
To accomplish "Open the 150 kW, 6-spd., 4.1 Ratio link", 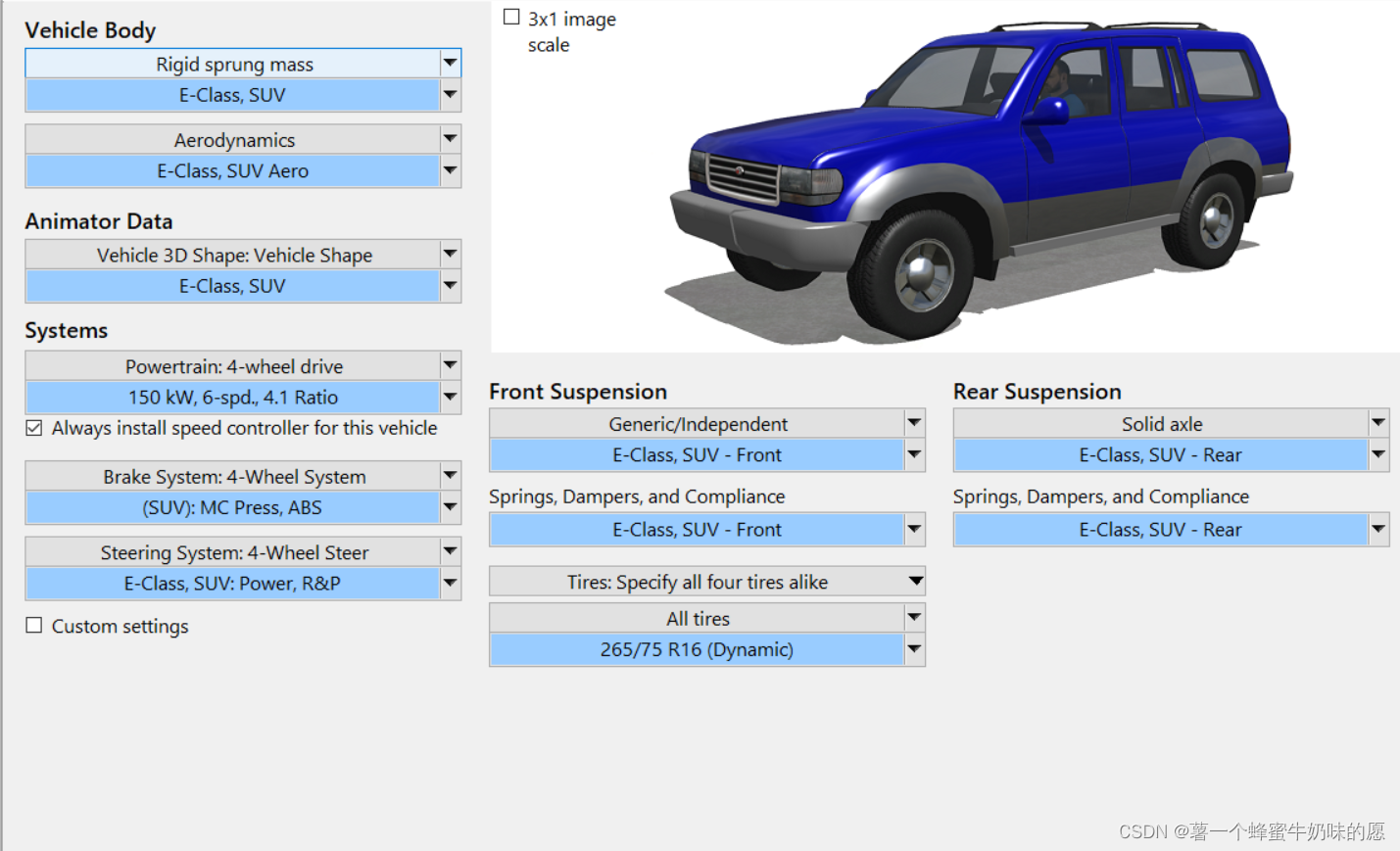I will pyautogui.click(x=233, y=397).
